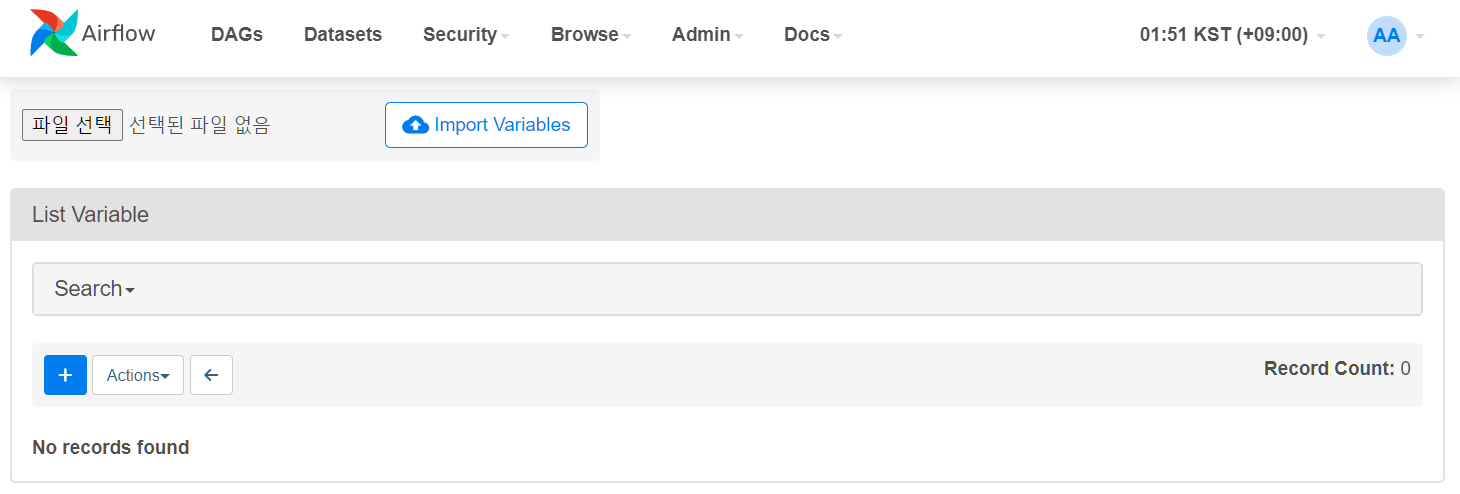Click the 선택된 파일 없음 file label
This screenshot has height=494, width=1460.
(x=200, y=125)
